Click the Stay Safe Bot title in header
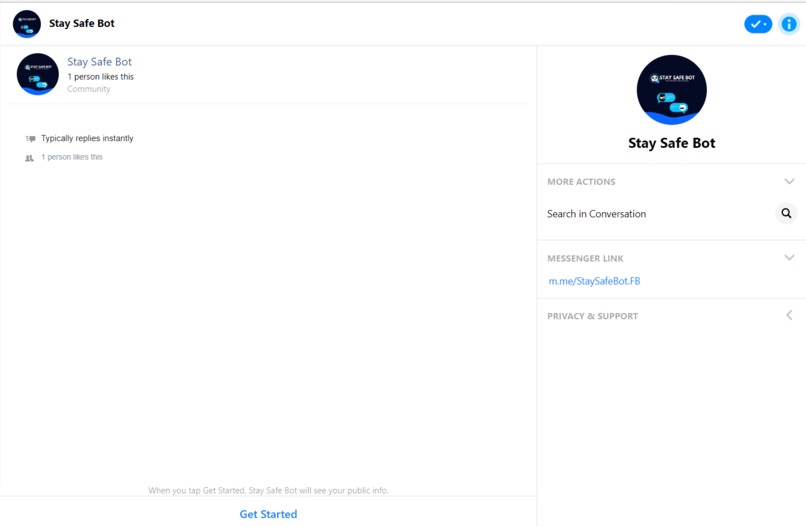Viewport: 806px width, 527px height. coord(82,24)
